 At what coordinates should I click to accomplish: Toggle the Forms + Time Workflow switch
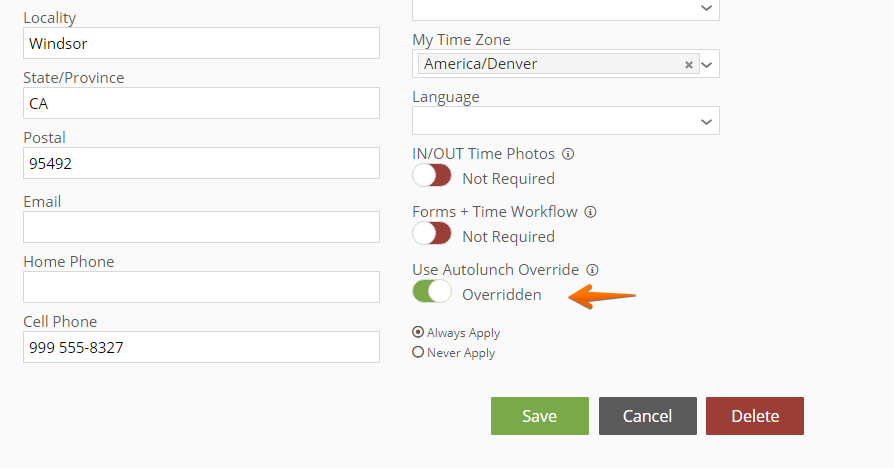pyautogui.click(x=432, y=234)
